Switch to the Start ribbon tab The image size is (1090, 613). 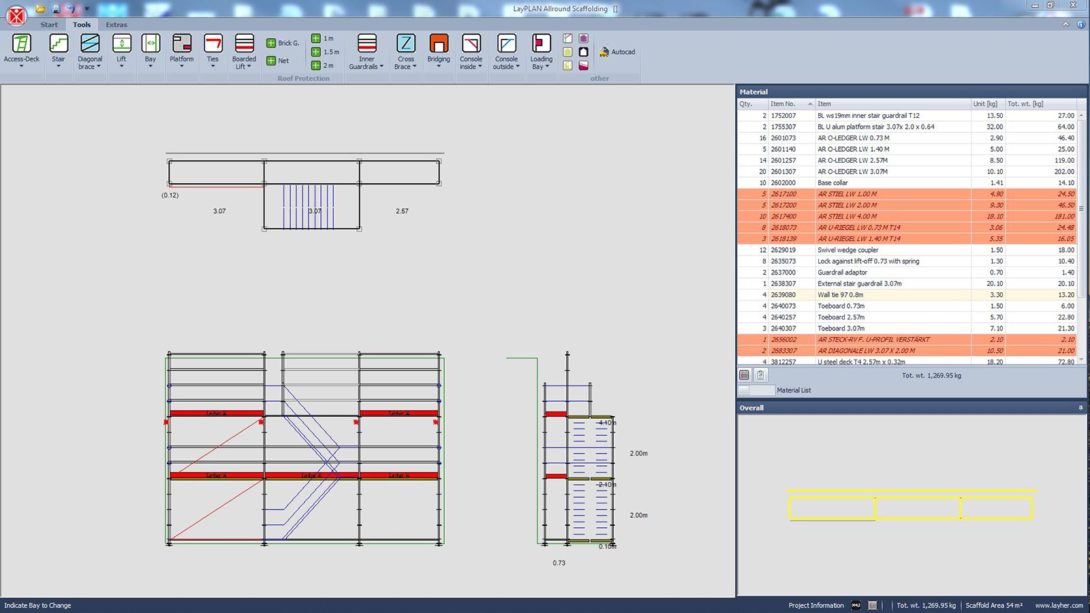(49, 24)
